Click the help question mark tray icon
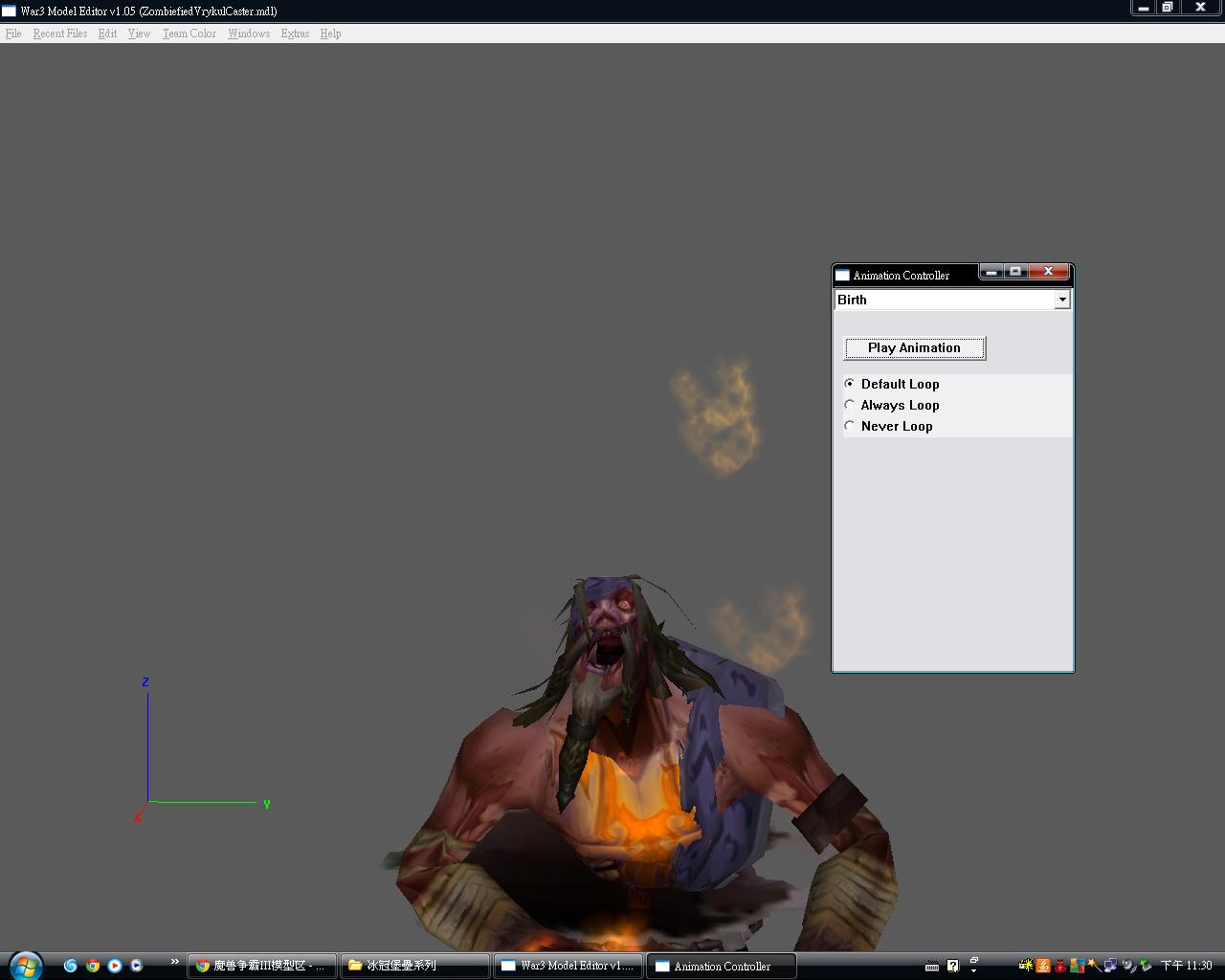This screenshot has height=980, width=1225. (952, 966)
